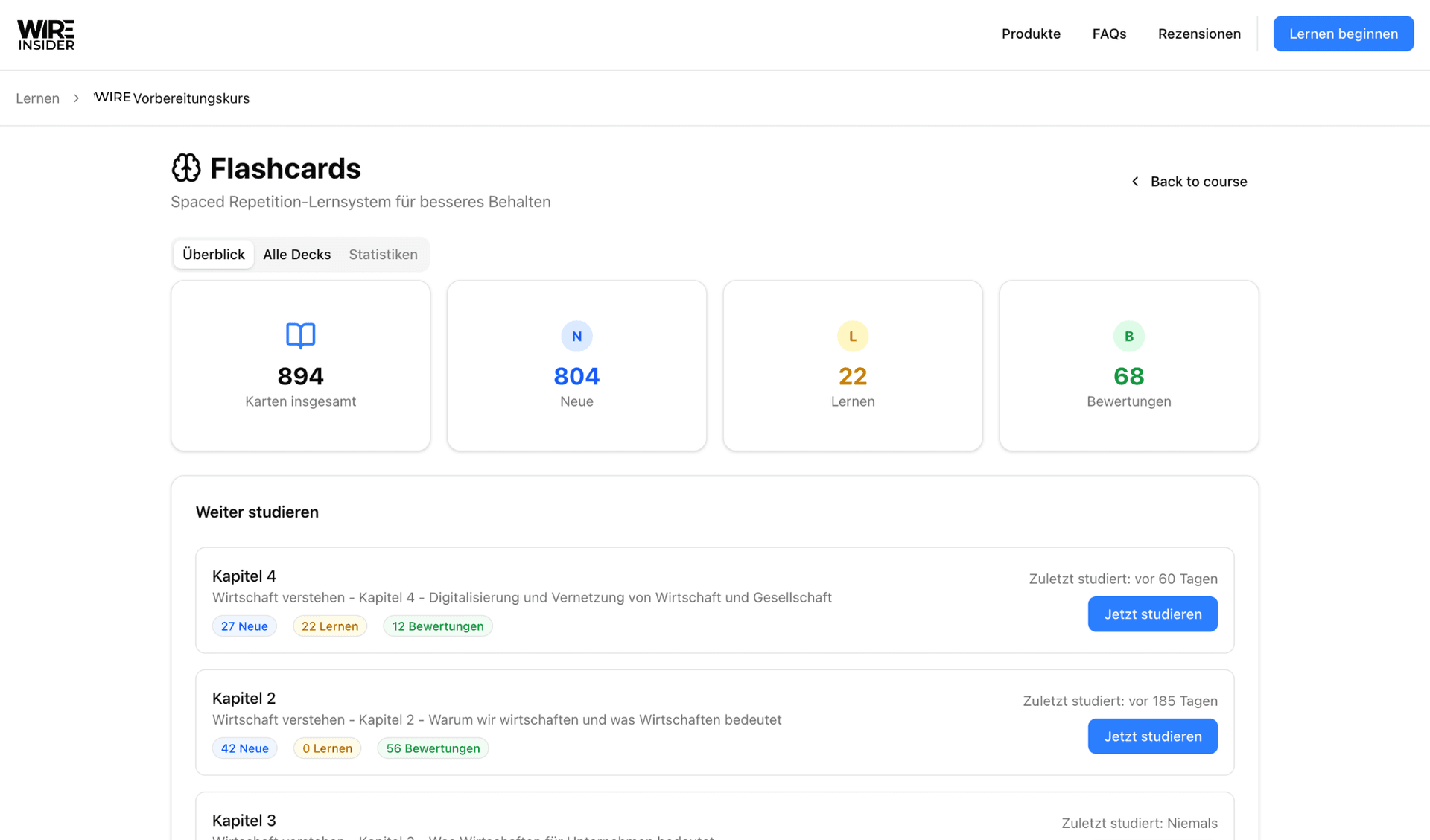Click the WIRE Insider logo

[46, 34]
